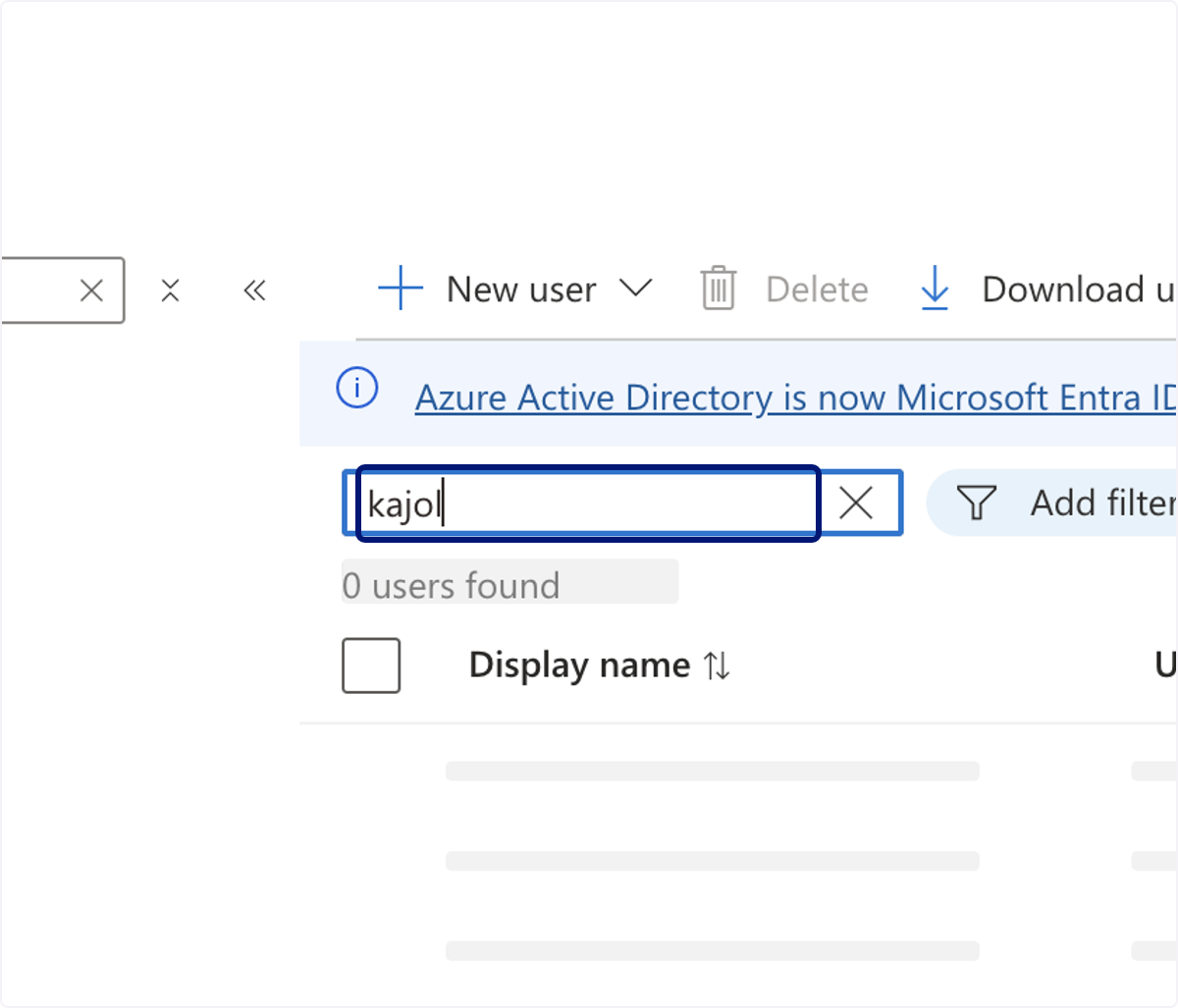Open the Azure Active Directory Entra ID link

coord(795,398)
